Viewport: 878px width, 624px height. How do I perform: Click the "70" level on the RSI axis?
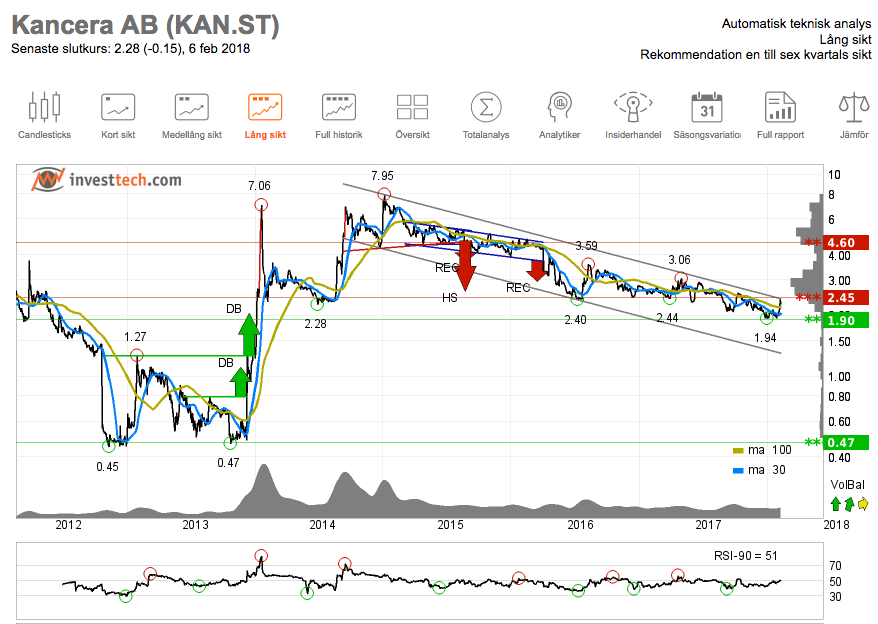pyautogui.click(x=835, y=566)
